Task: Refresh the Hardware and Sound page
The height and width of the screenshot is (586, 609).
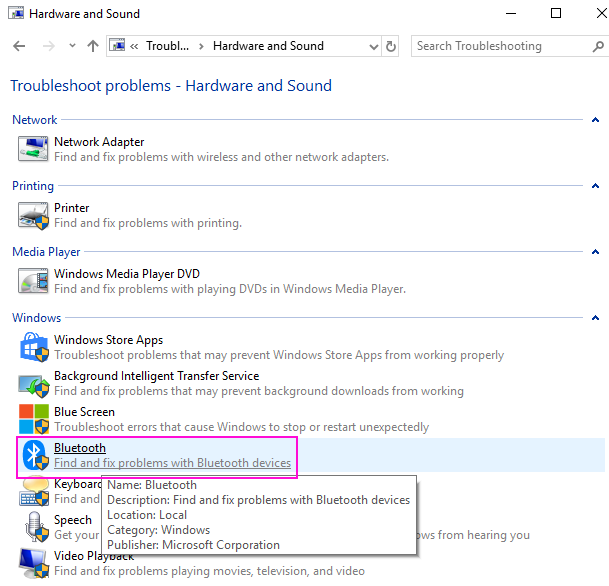Action: click(x=391, y=46)
